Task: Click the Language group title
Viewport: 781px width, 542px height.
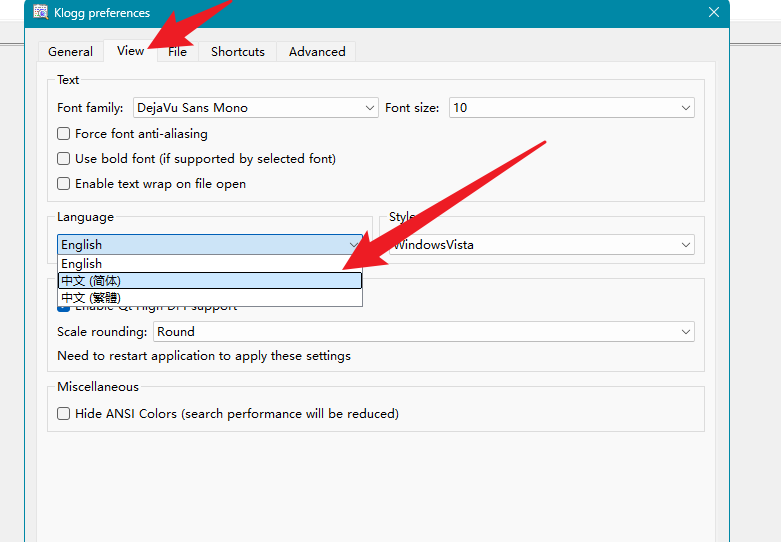Action: pyautogui.click(x=85, y=217)
